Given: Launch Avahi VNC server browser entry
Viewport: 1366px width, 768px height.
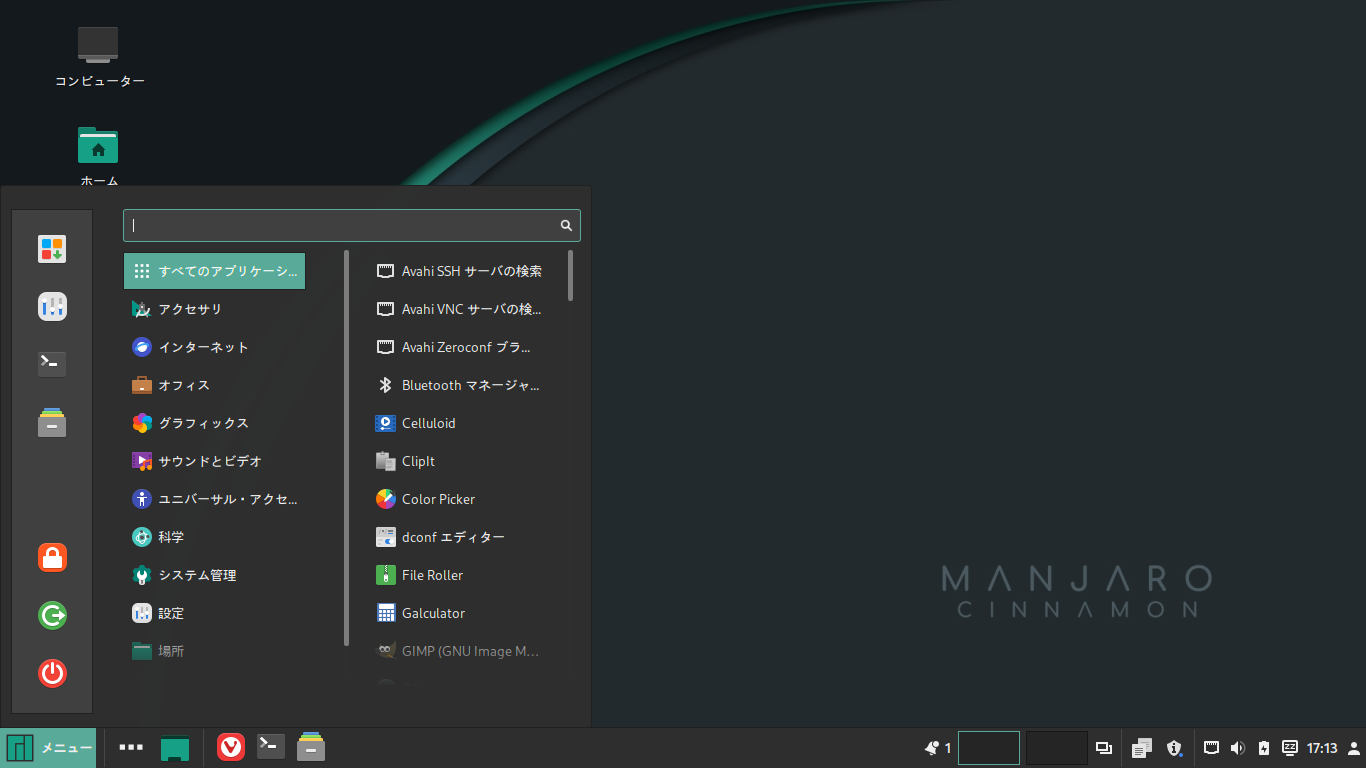Looking at the screenshot, I should click(460, 309).
